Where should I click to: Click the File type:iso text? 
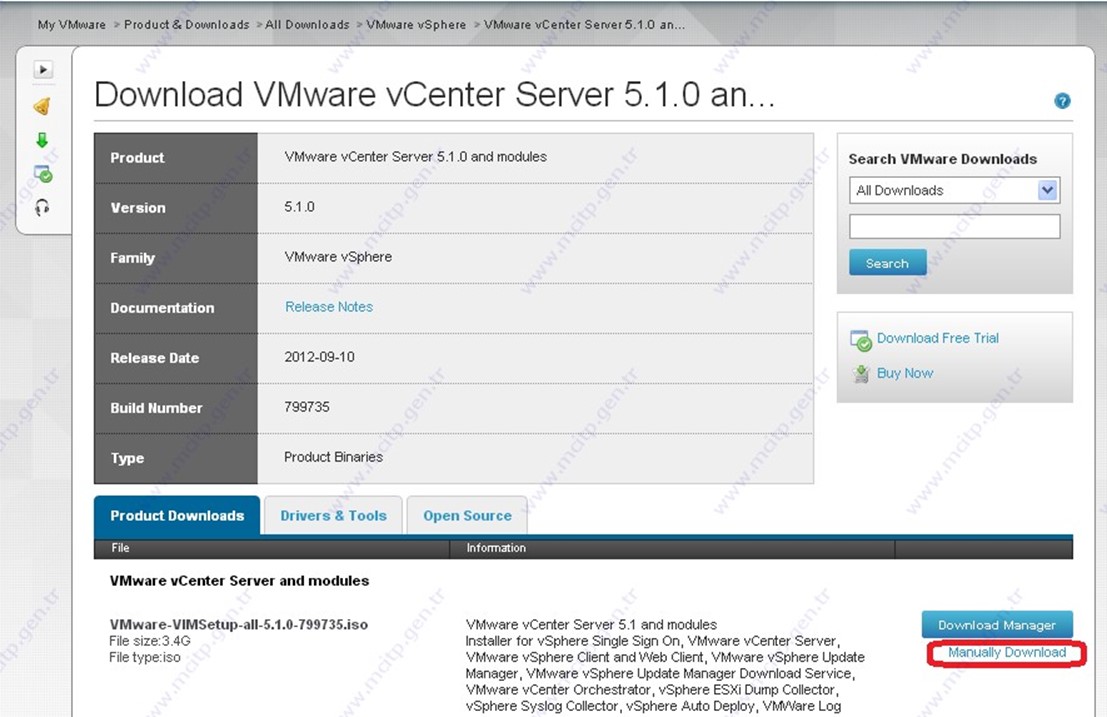(x=145, y=658)
